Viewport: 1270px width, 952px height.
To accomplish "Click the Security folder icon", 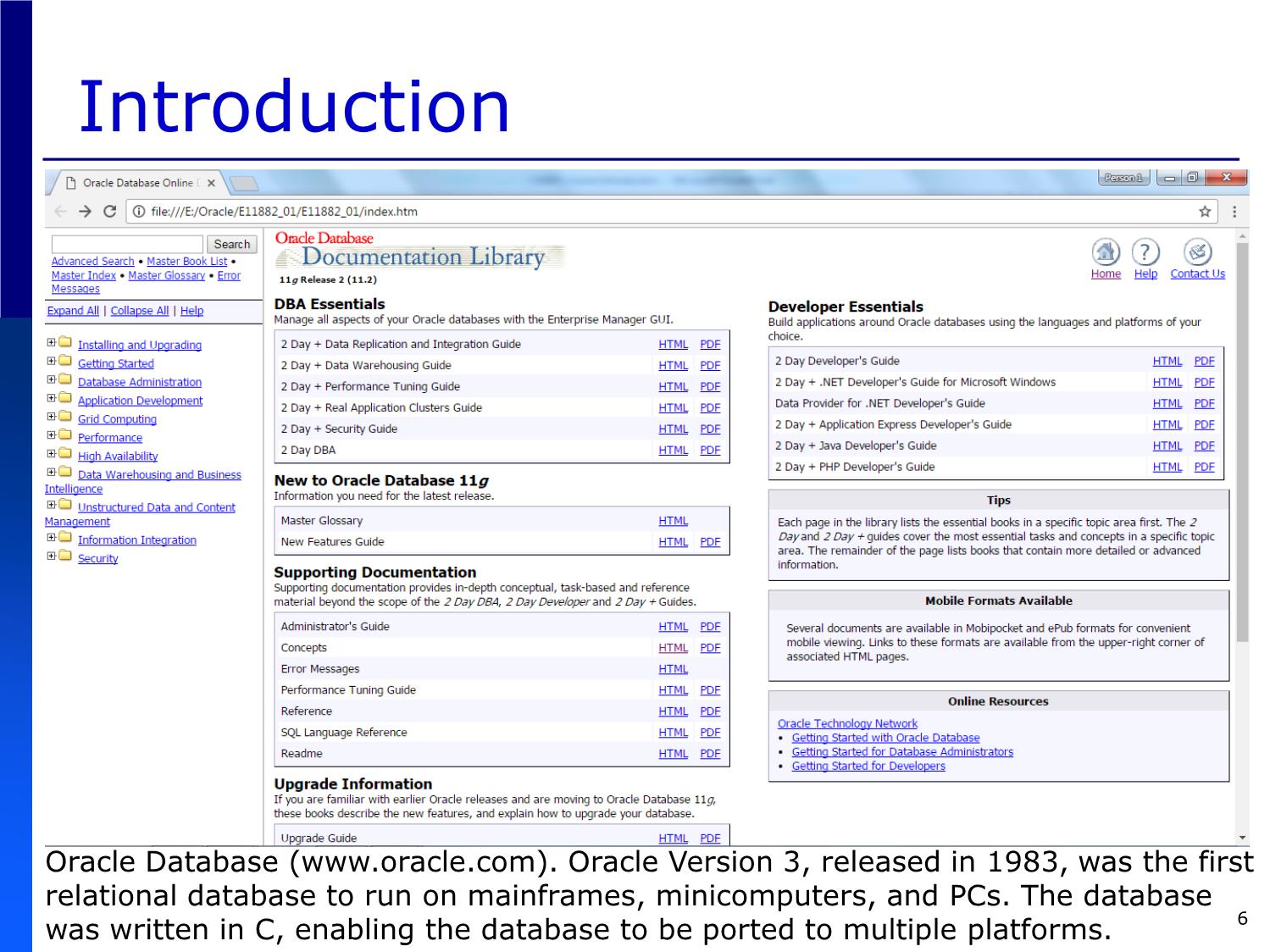I will pos(65,556).
